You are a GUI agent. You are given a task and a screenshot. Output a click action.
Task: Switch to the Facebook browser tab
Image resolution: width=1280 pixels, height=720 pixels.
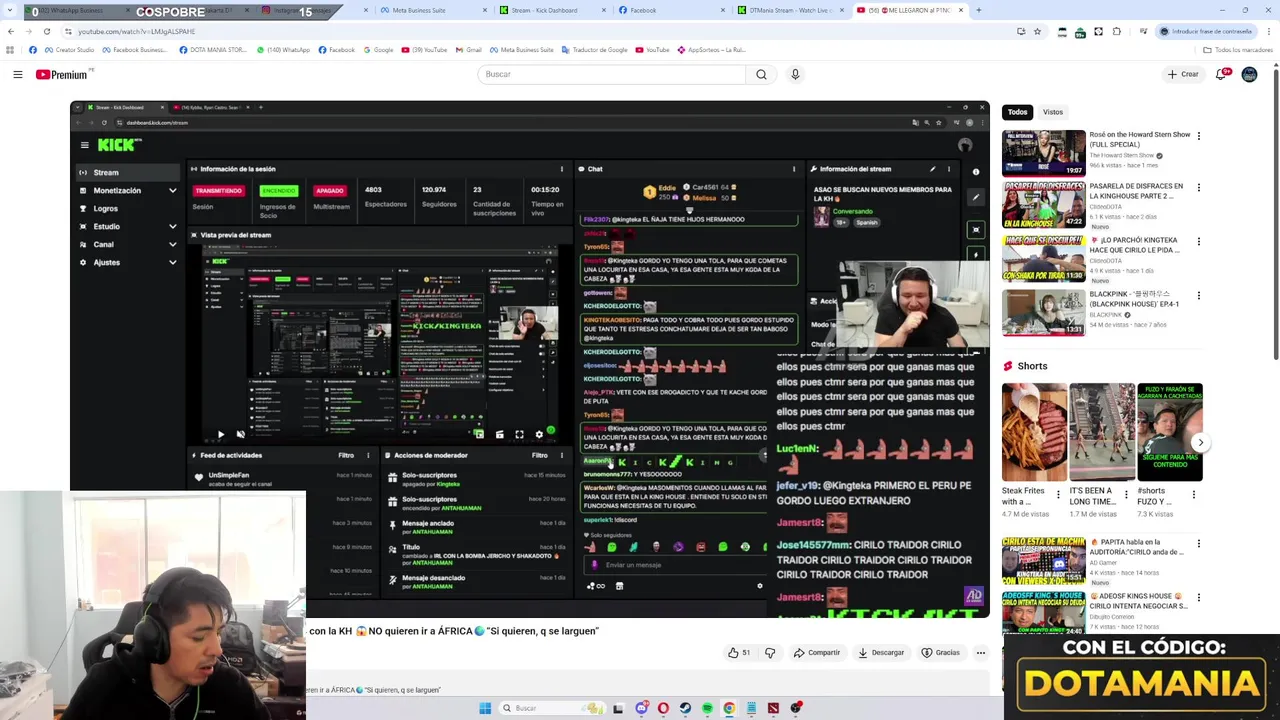coord(670,10)
